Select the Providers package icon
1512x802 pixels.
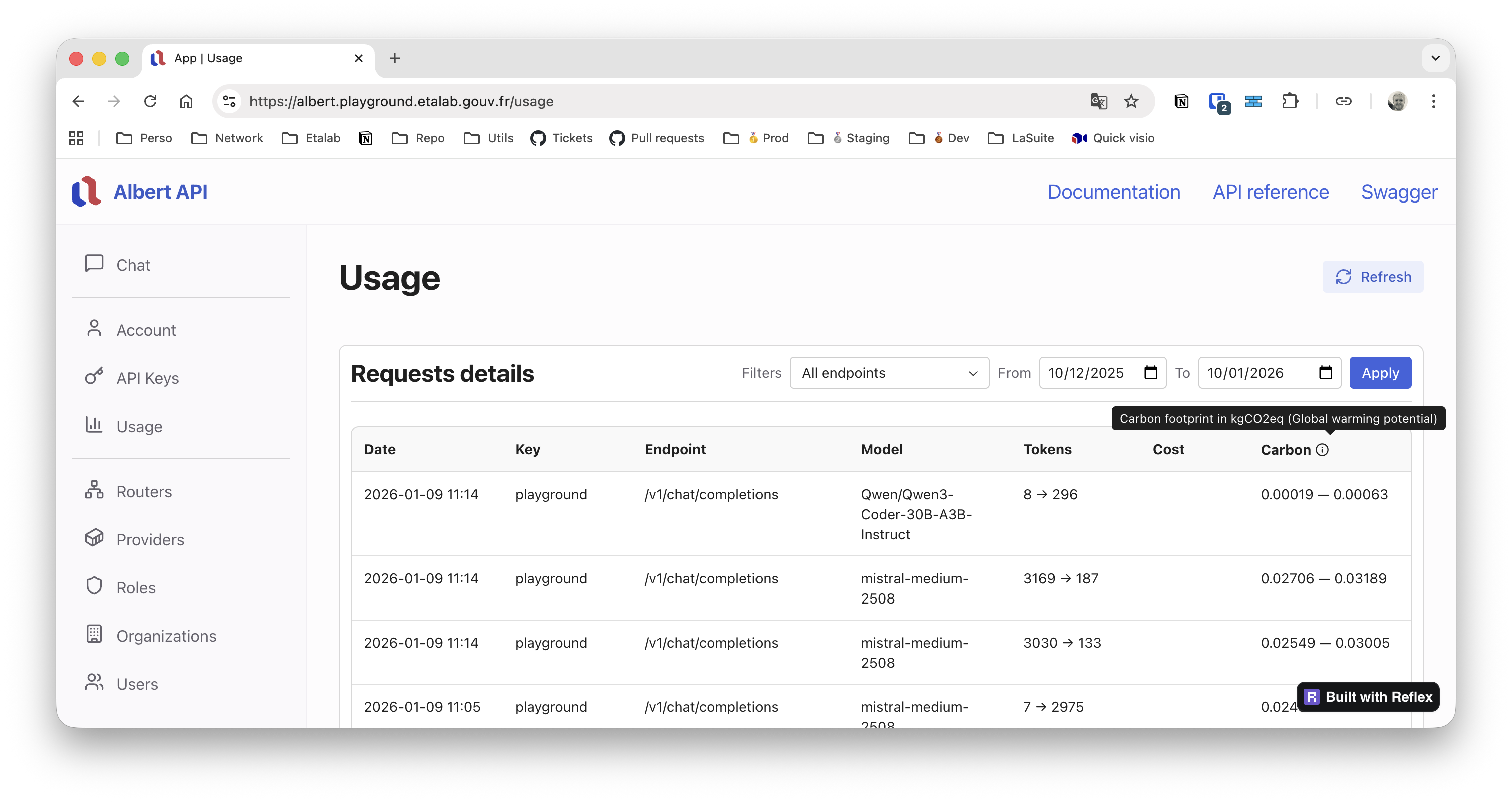click(95, 538)
